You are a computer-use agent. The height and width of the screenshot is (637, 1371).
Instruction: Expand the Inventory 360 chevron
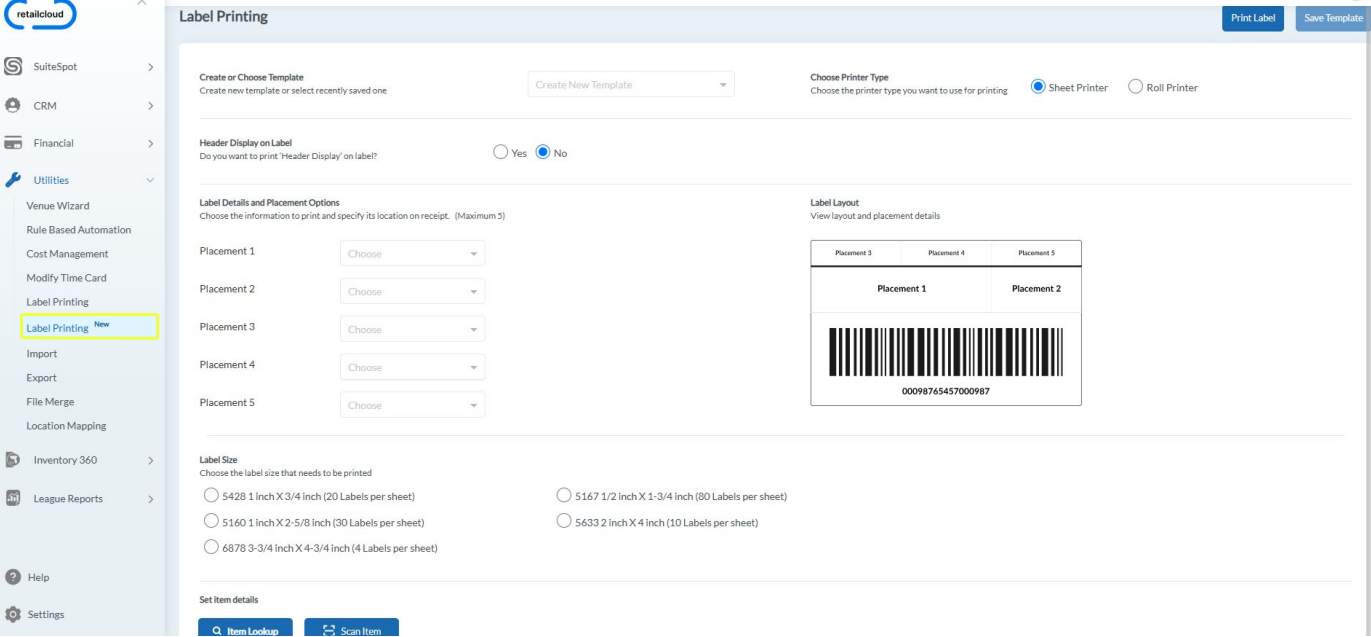150,460
